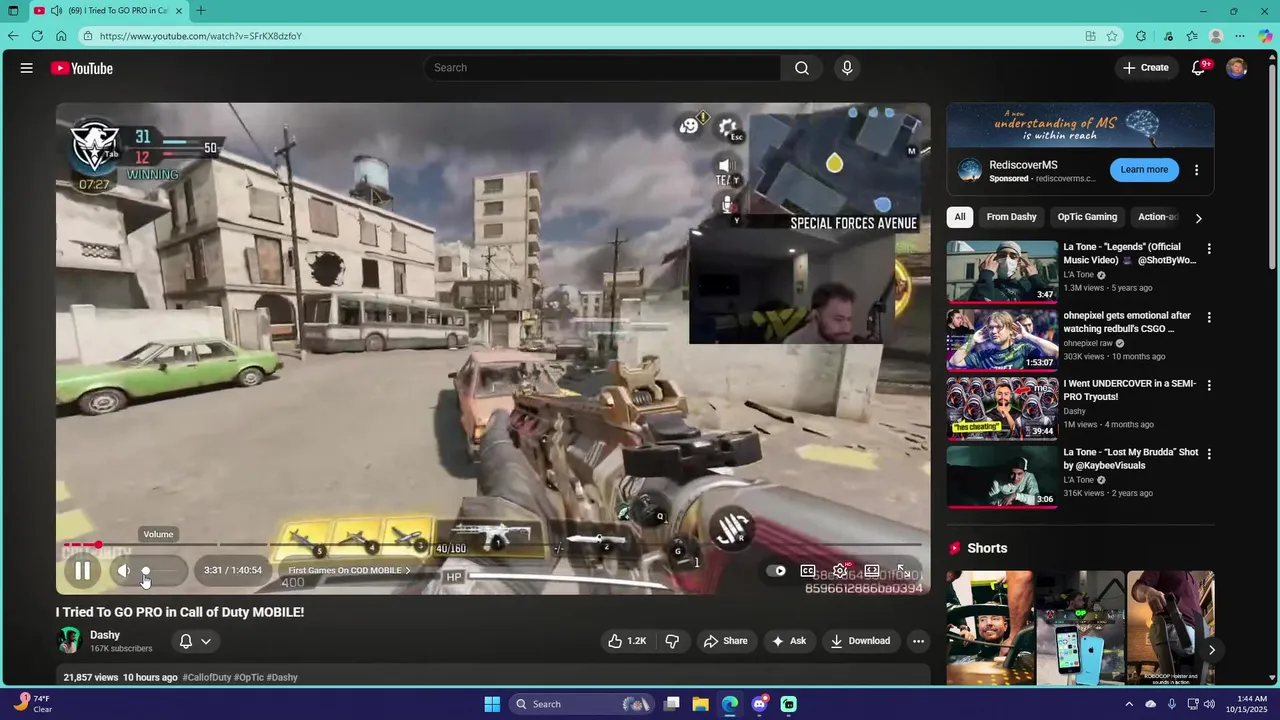The image size is (1280, 720).
Task: Open La Tone Legends video thumbnail
Action: (1002, 271)
